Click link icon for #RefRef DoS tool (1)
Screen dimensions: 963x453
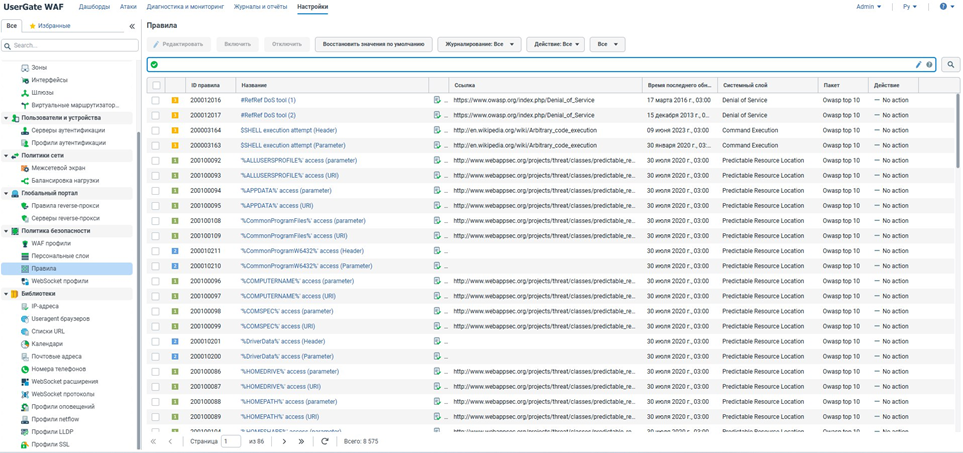tap(437, 101)
